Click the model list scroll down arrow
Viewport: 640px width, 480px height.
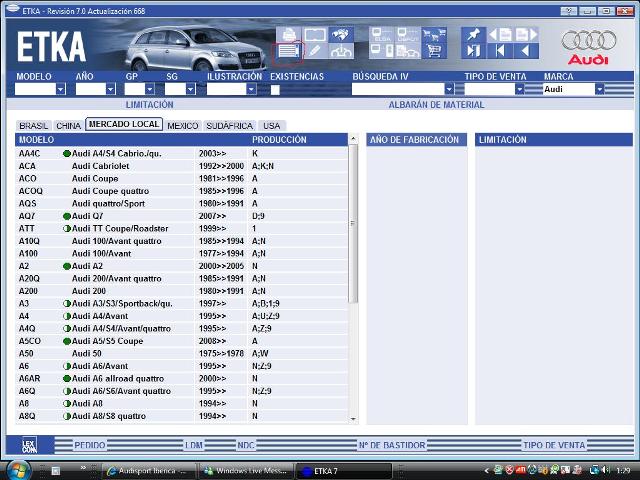pos(353,419)
